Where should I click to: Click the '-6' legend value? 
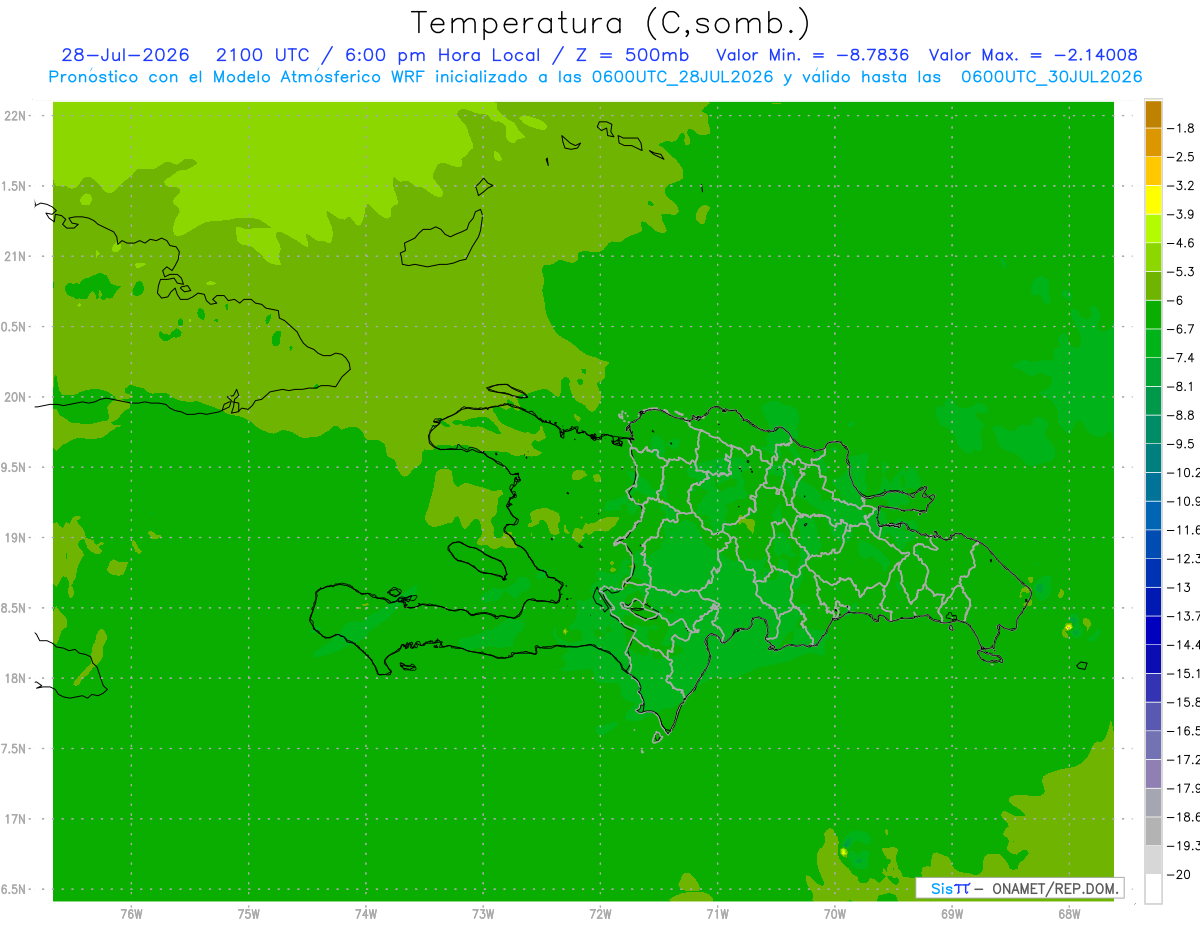coord(1177,300)
